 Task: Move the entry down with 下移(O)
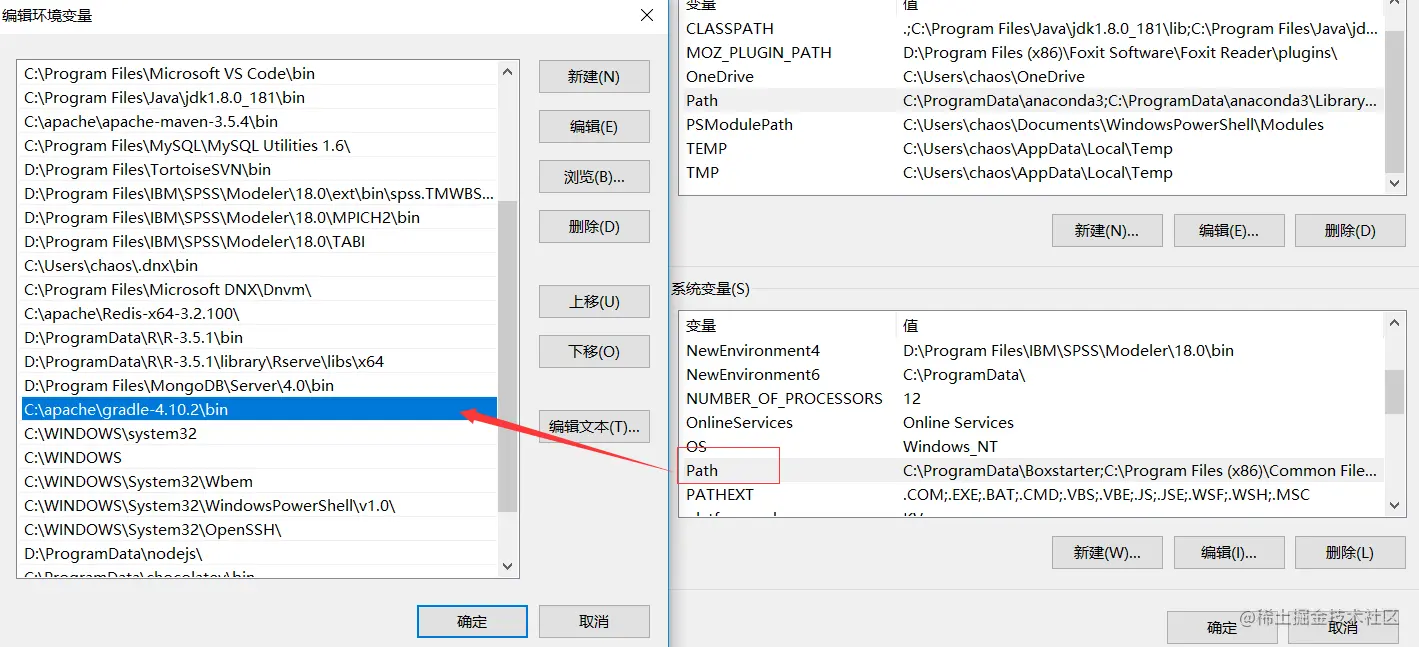[x=594, y=352]
